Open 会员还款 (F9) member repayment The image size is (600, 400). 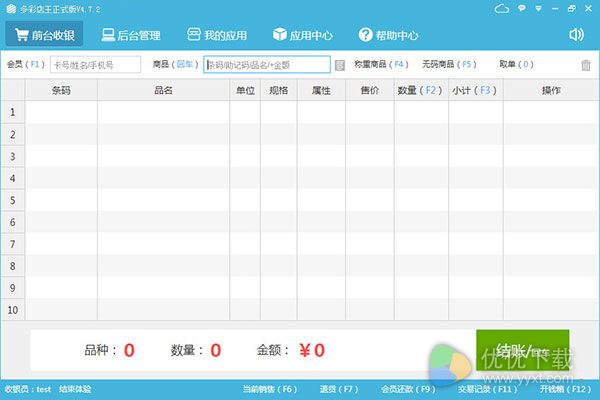point(408,389)
